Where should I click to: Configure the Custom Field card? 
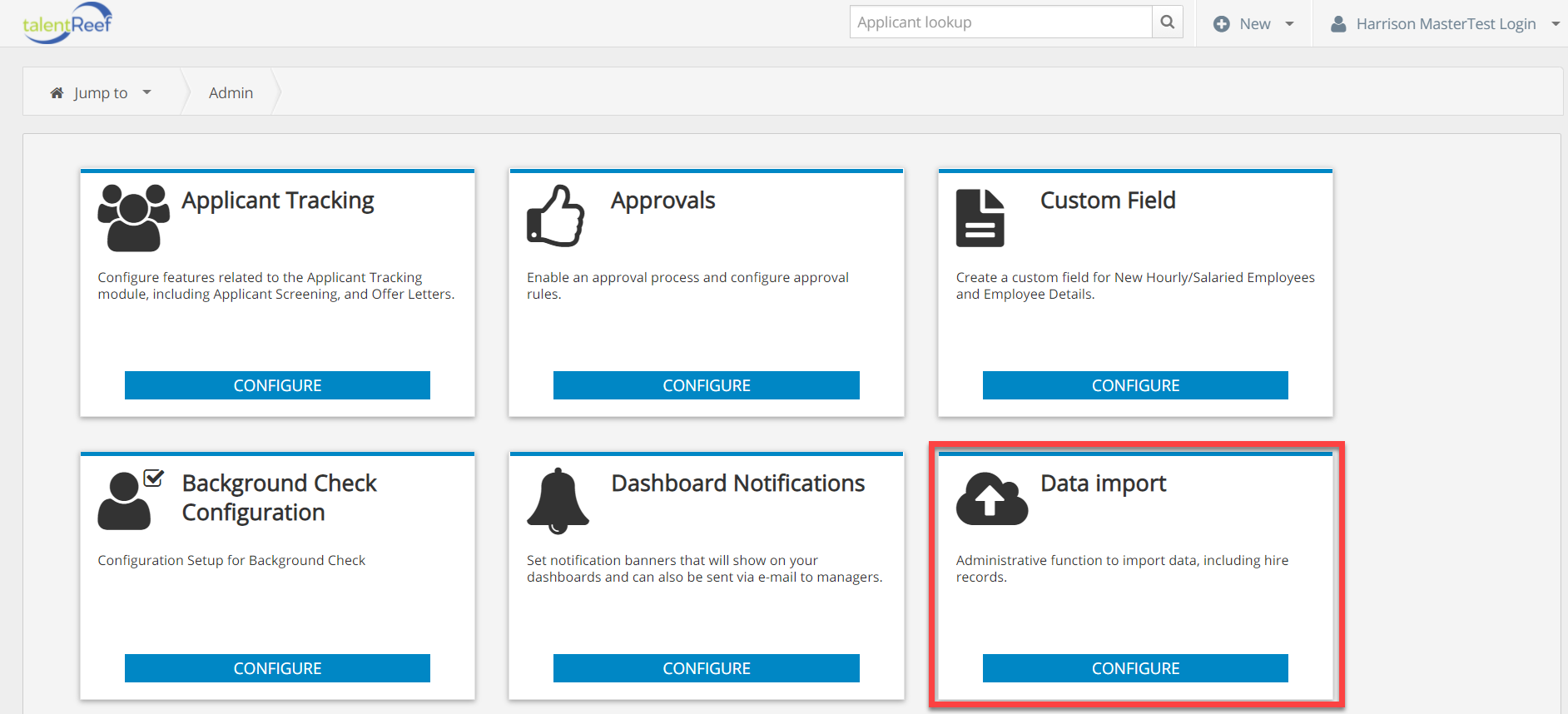(x=1135, y=385)
